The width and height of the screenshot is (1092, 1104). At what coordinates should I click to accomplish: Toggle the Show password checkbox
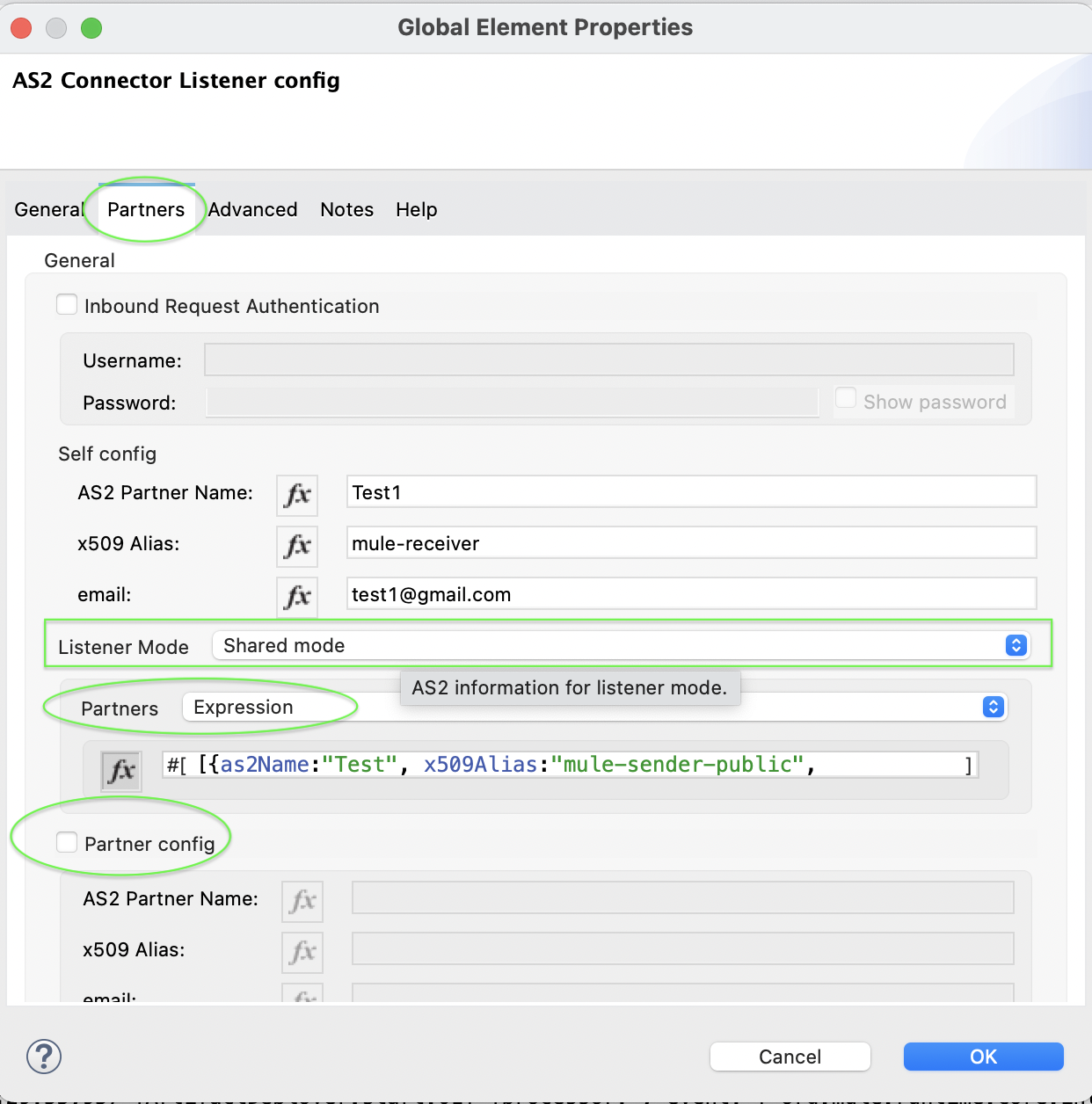pyautogui.click(x=846, y=399)
